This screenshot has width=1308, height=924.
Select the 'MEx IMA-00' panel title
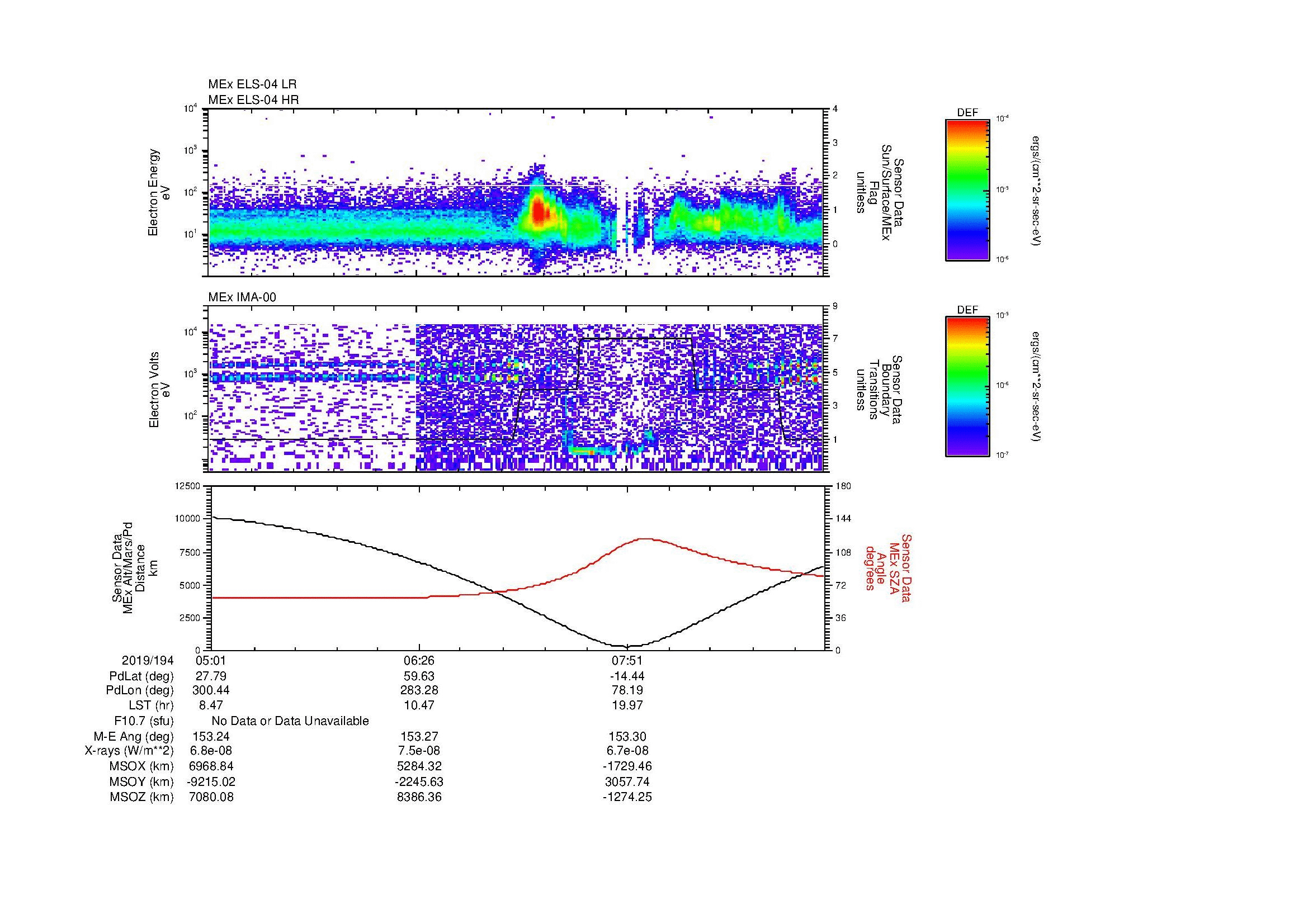(242, 297)
